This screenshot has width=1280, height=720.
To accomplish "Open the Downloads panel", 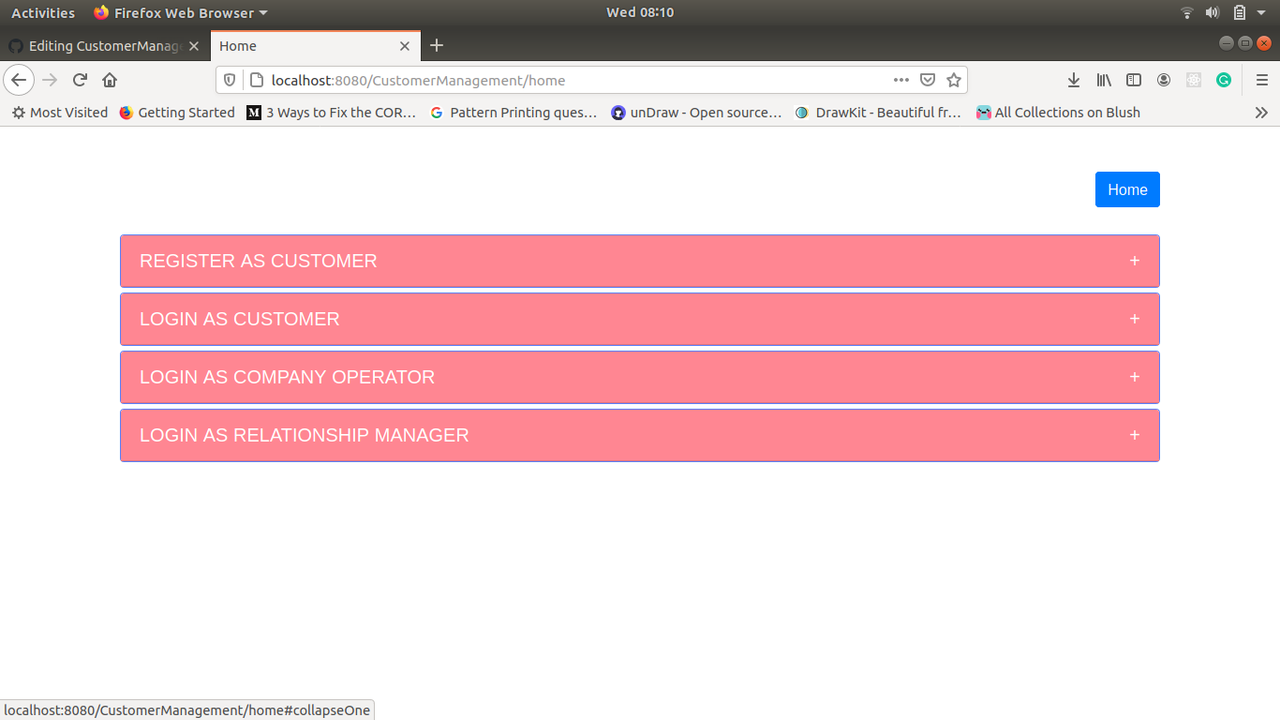I will (x=1073, y=80).
